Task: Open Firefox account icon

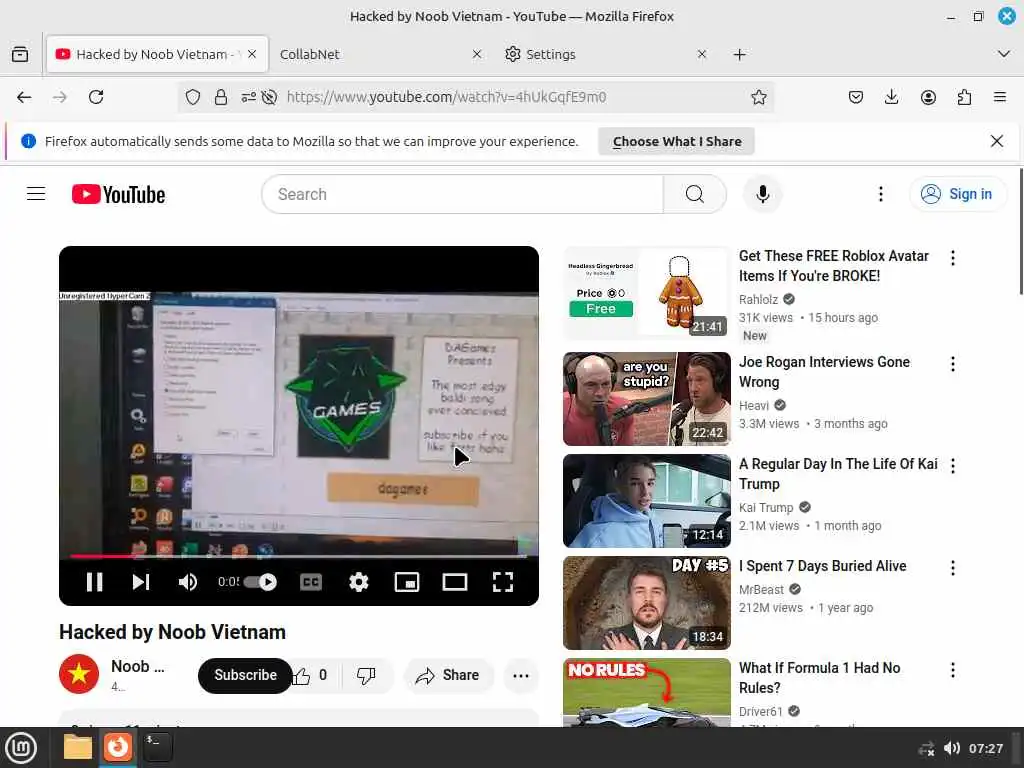Action: click(x=928, y=97)
